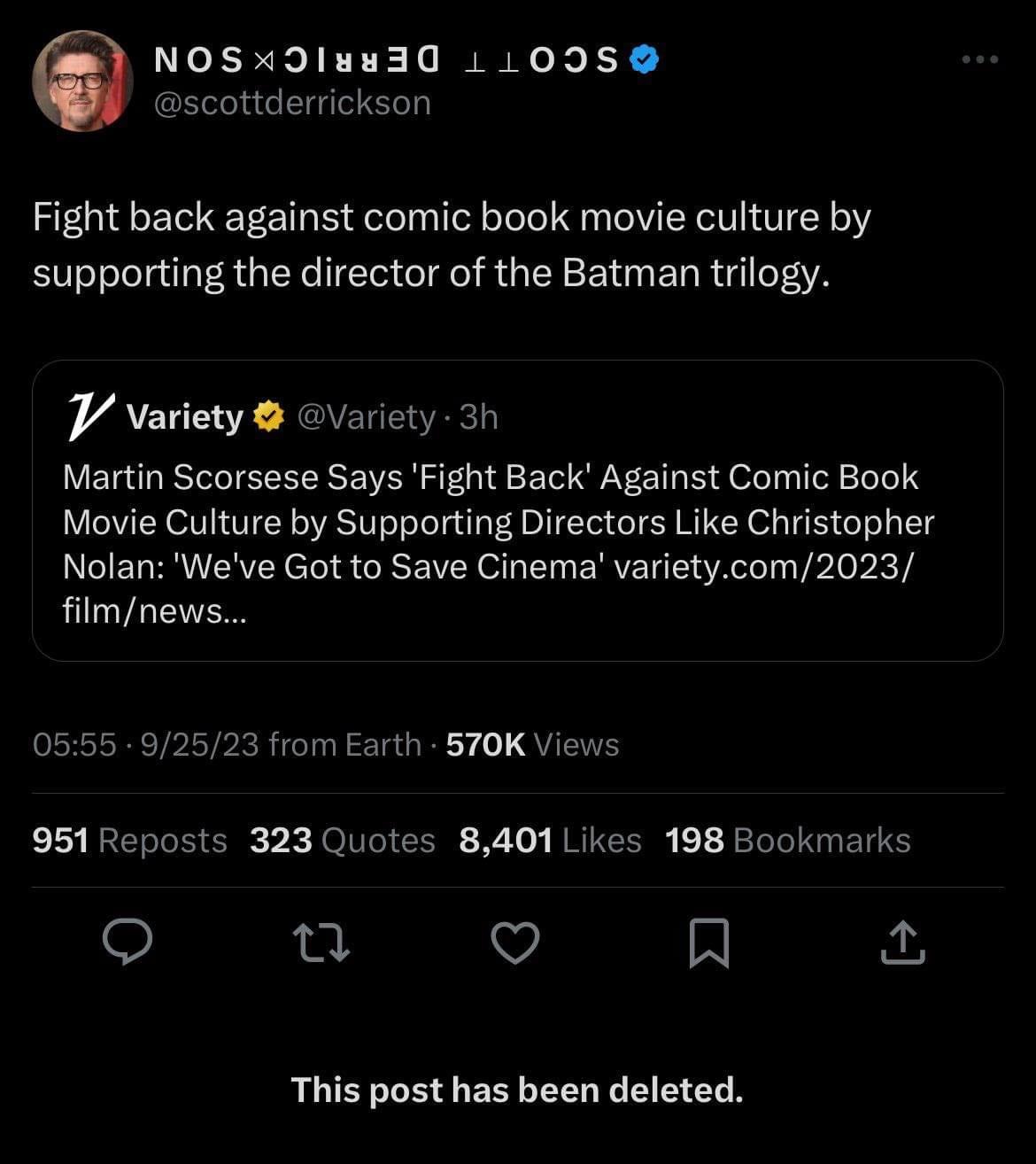Click the @scottderrickson handle
1036x1164 pixels.
click(292, 104)
